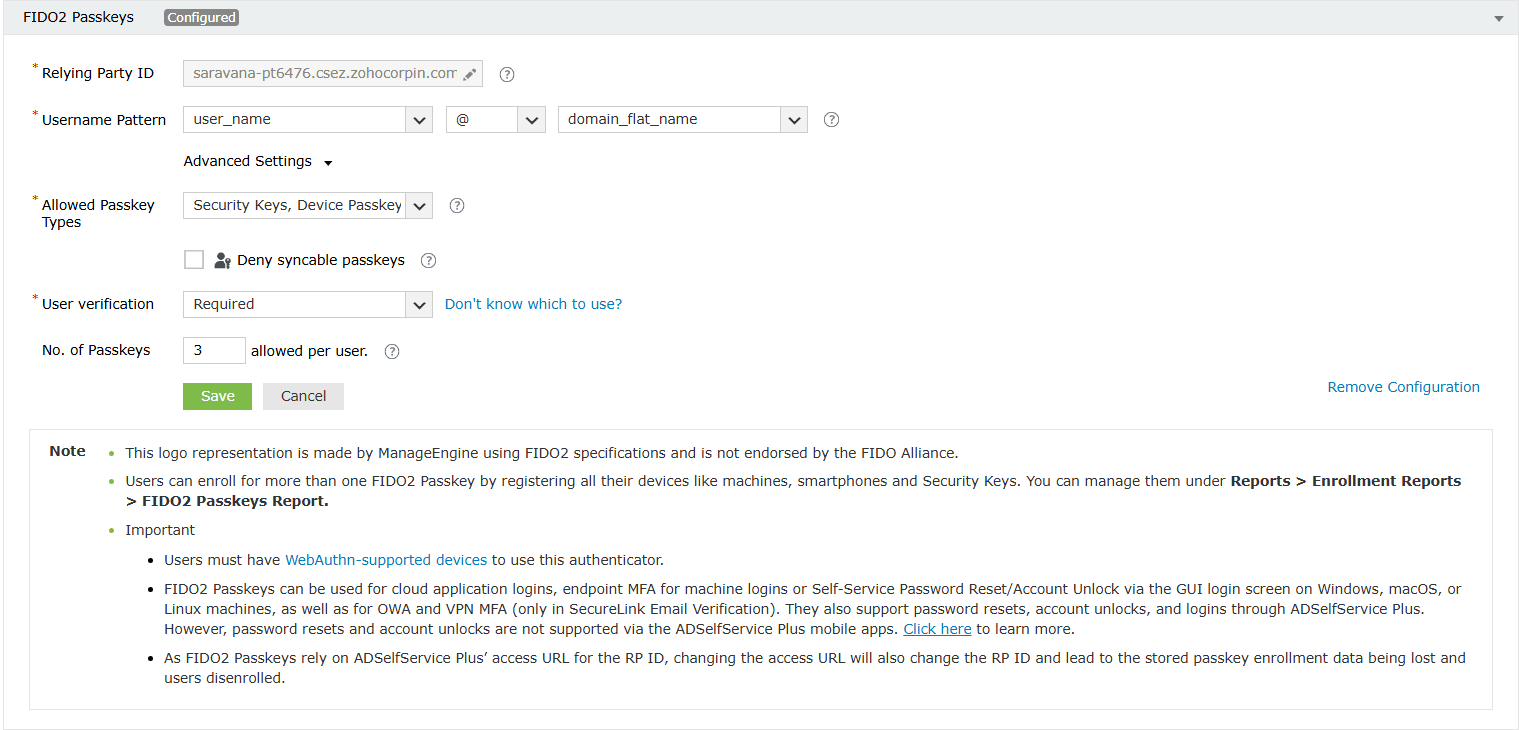Viewport: 1519px width, 730px height.
Task: Collapse the FIDO2 Passkeys section arrow
Action: (1498, 18)
